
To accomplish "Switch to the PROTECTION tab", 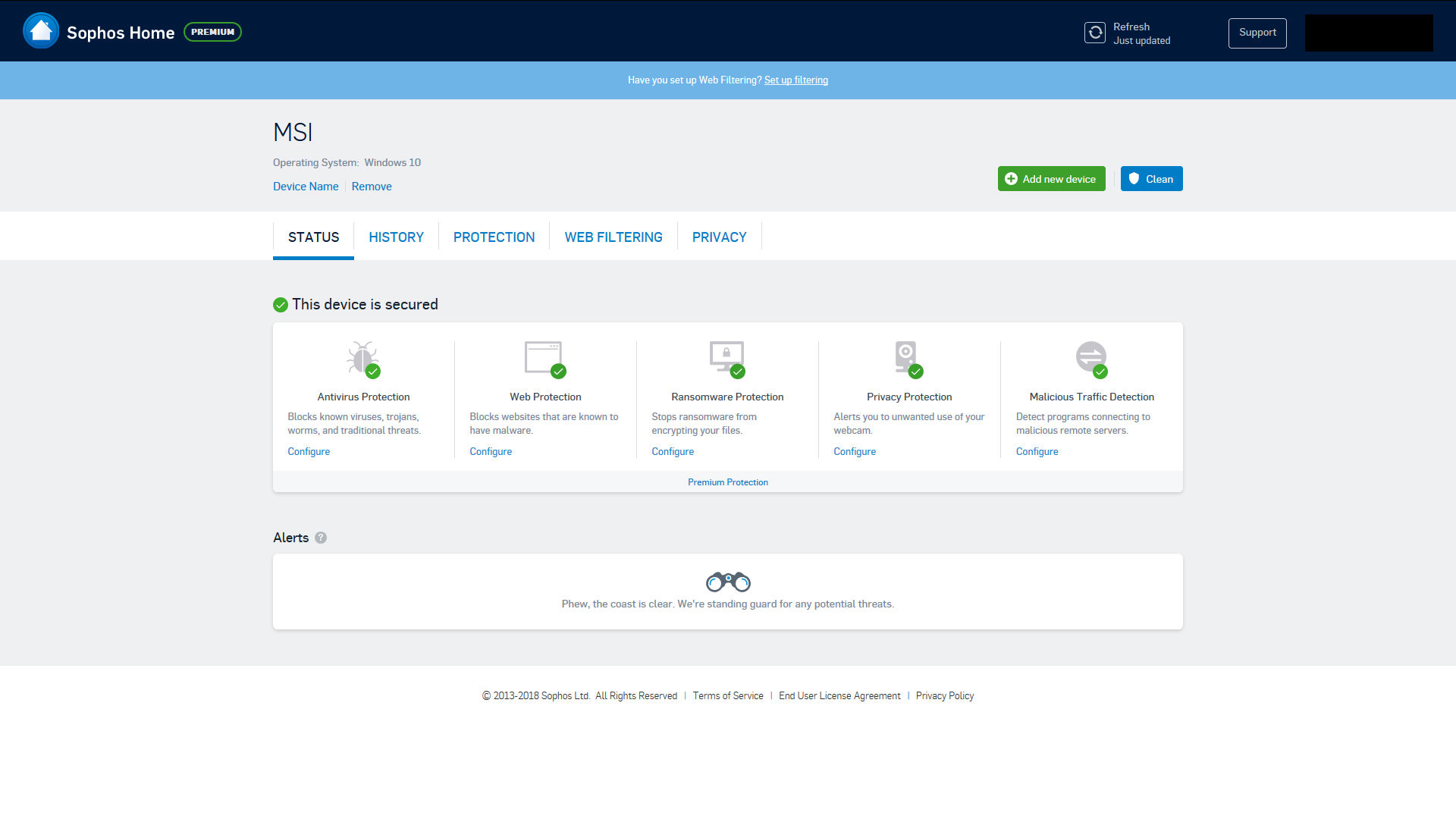I will point(494,237).
